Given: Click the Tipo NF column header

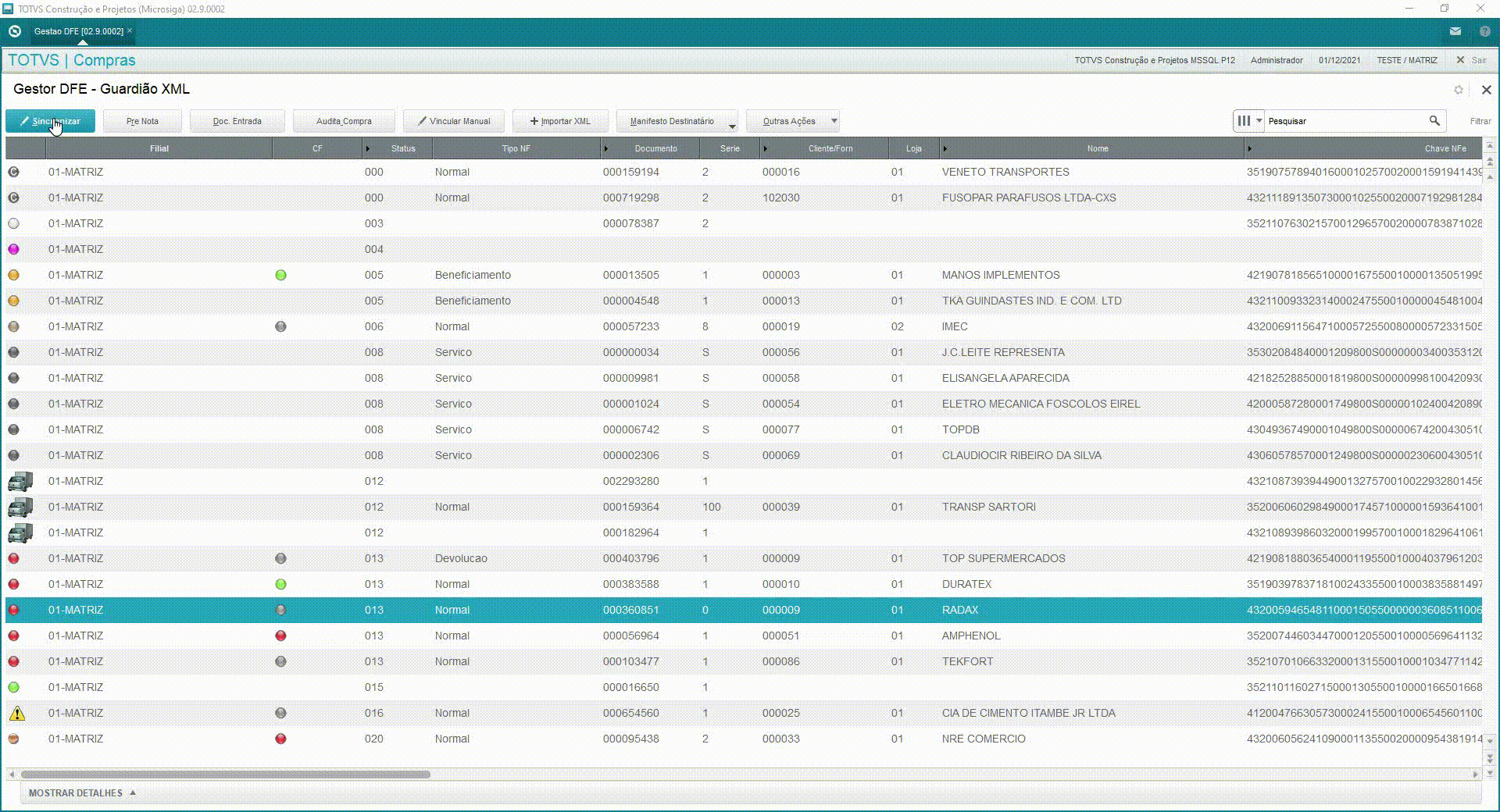Looking at the screenshot, I should [x=516, y=148].
